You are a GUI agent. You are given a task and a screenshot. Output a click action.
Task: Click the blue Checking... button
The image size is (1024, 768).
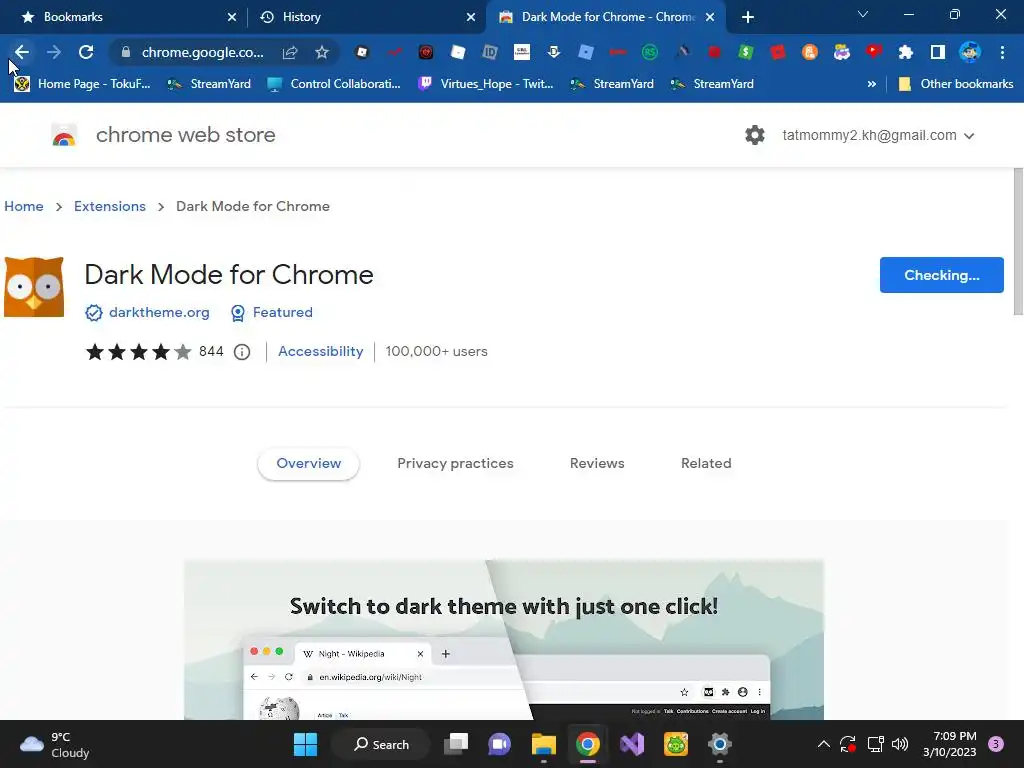pyautogui.click(x=942, y=275)
